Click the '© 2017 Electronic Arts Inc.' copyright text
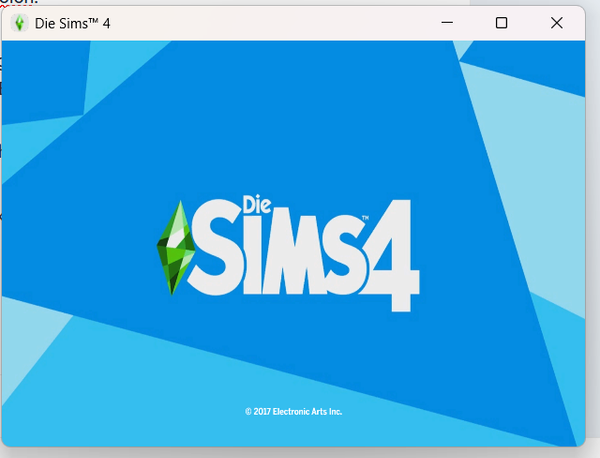The image size is (600, 458). (x=293, y=412)
